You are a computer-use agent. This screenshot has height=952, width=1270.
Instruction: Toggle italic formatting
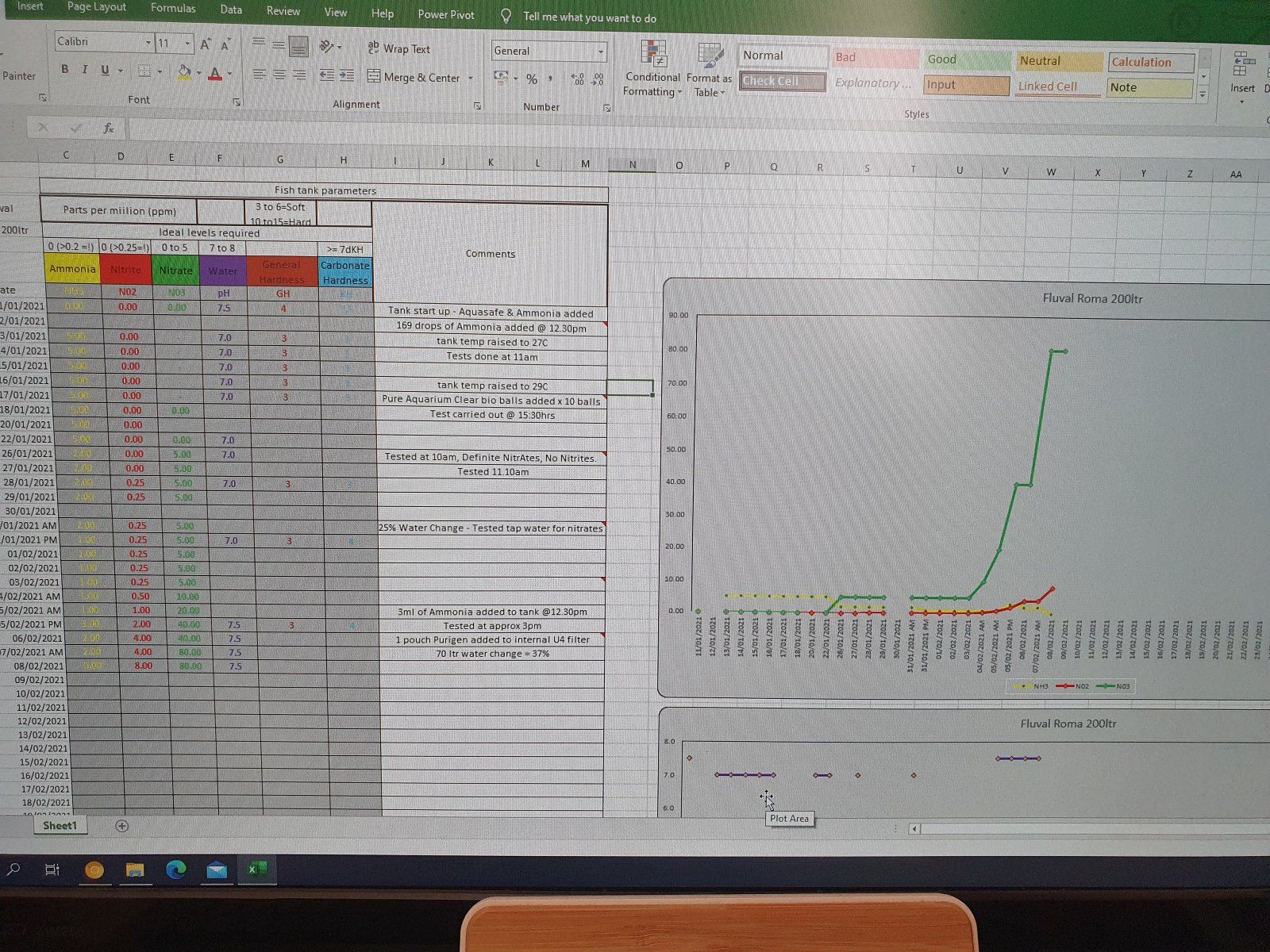84,69
